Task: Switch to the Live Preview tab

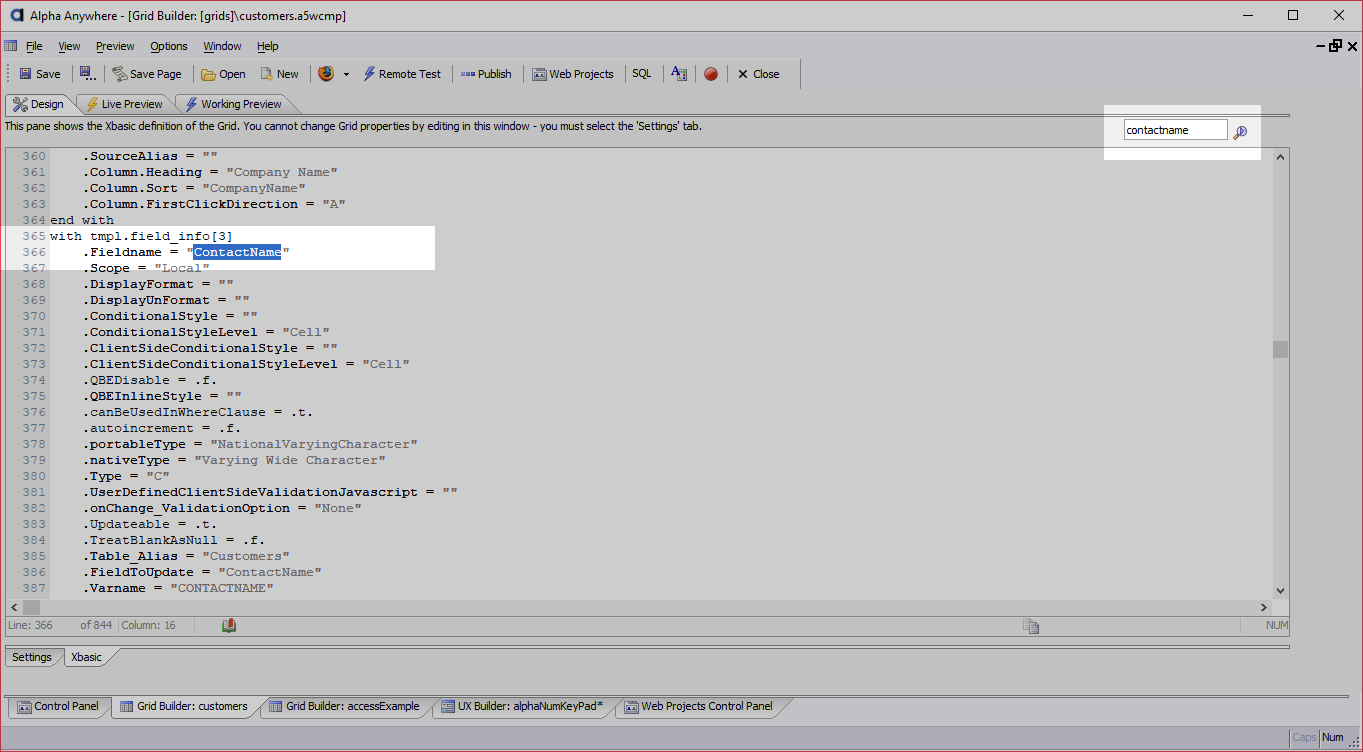Action: coord(124,104)
